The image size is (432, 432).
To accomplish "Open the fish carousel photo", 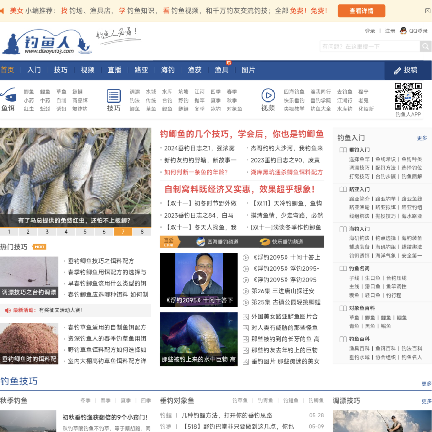I will 75,177.
